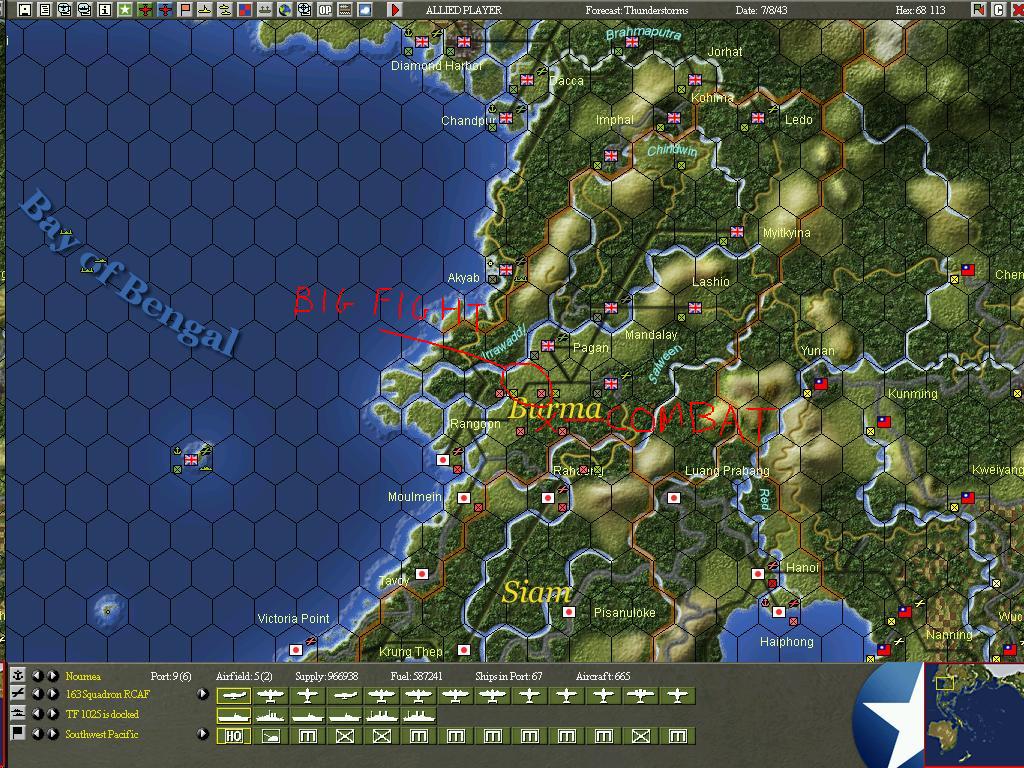The height and width of the screenshot is (768, 1024).
Task: Click the orange flag toolbar icon
Action: click(185, 10)
